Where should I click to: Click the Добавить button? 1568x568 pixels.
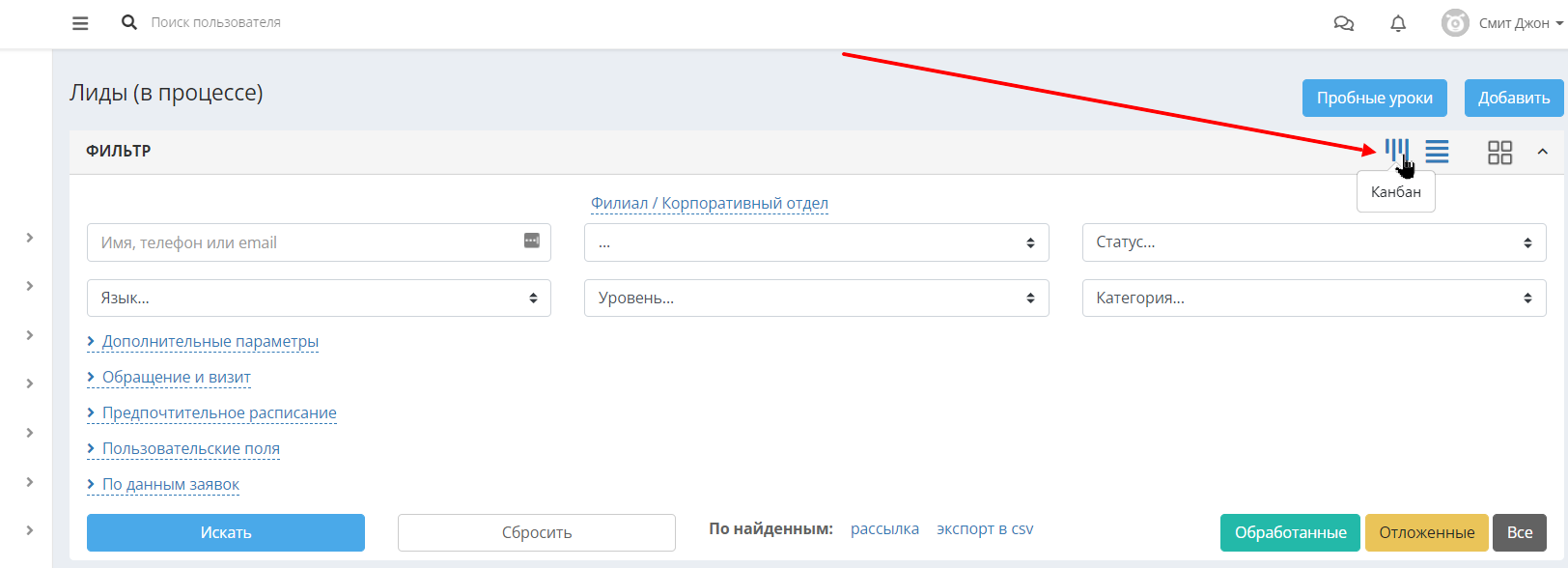tap(1514, 98)
